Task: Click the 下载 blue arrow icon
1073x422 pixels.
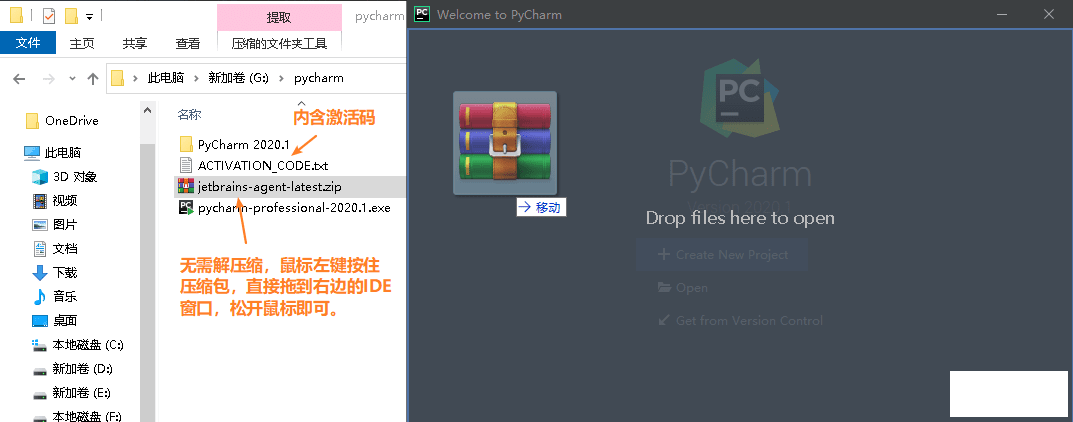Action: pyautogui.click(x=40, y=273)
